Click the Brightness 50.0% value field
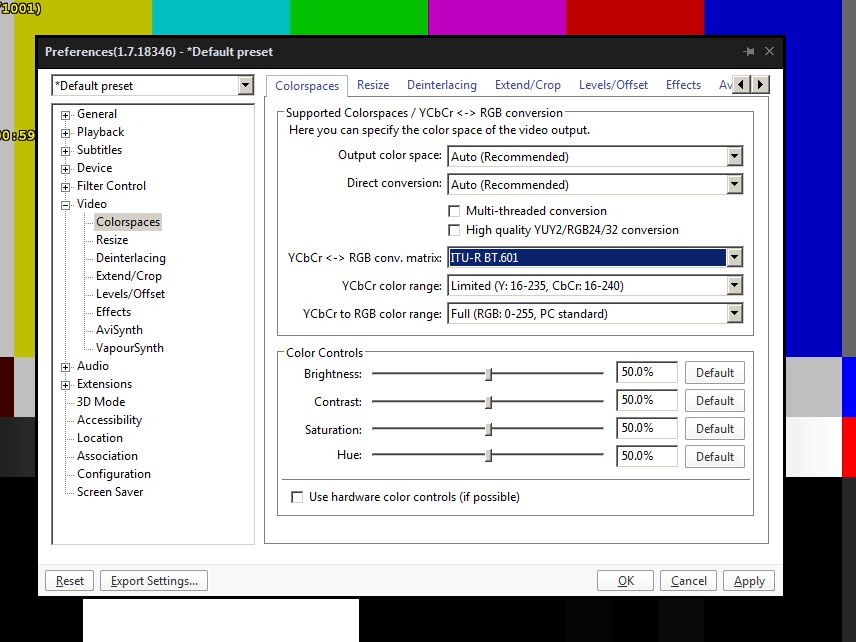This screenshot has width=856, height=642. point(647,372)
